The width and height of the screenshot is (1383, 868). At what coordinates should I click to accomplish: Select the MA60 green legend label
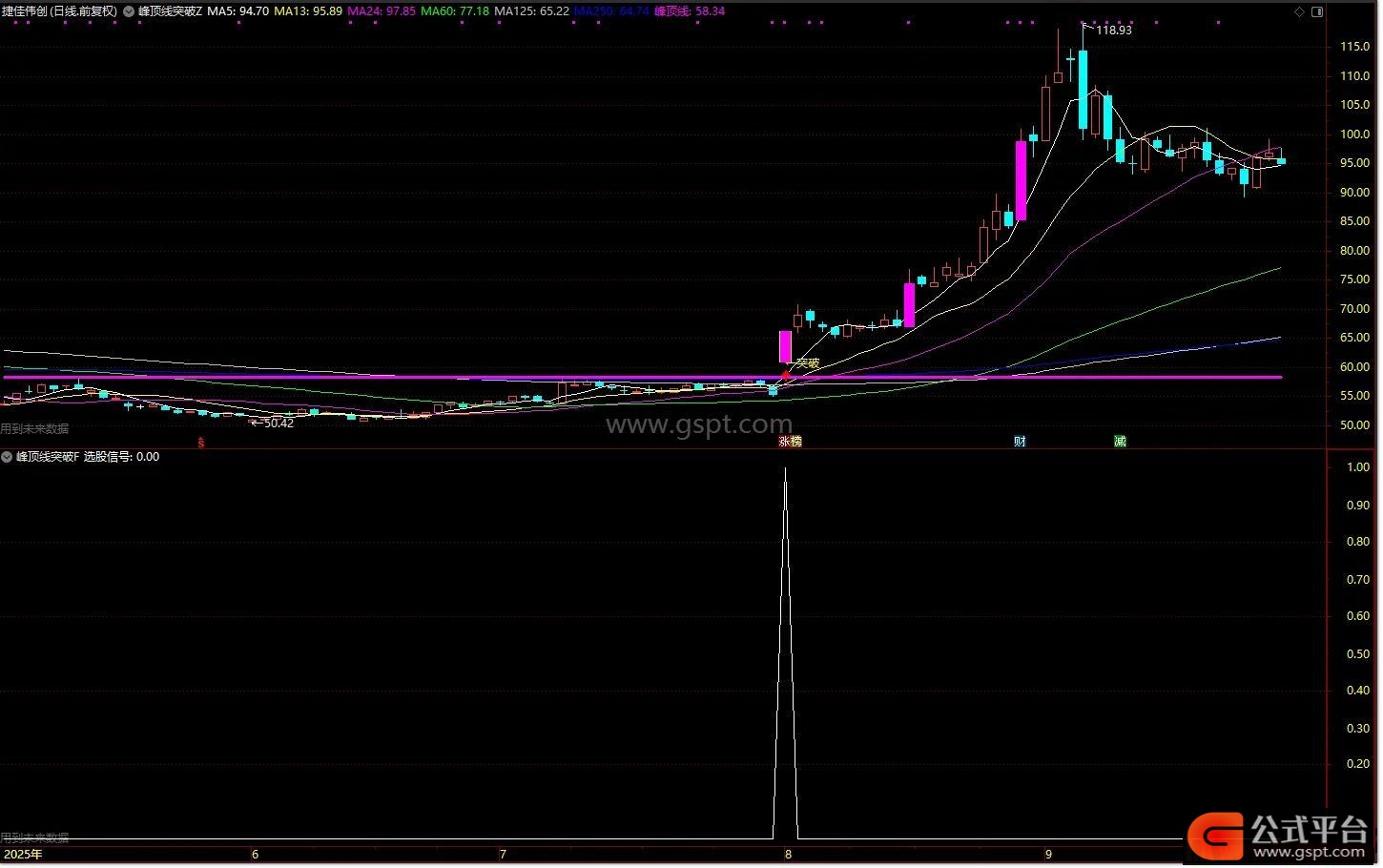[x=455, y=11]
